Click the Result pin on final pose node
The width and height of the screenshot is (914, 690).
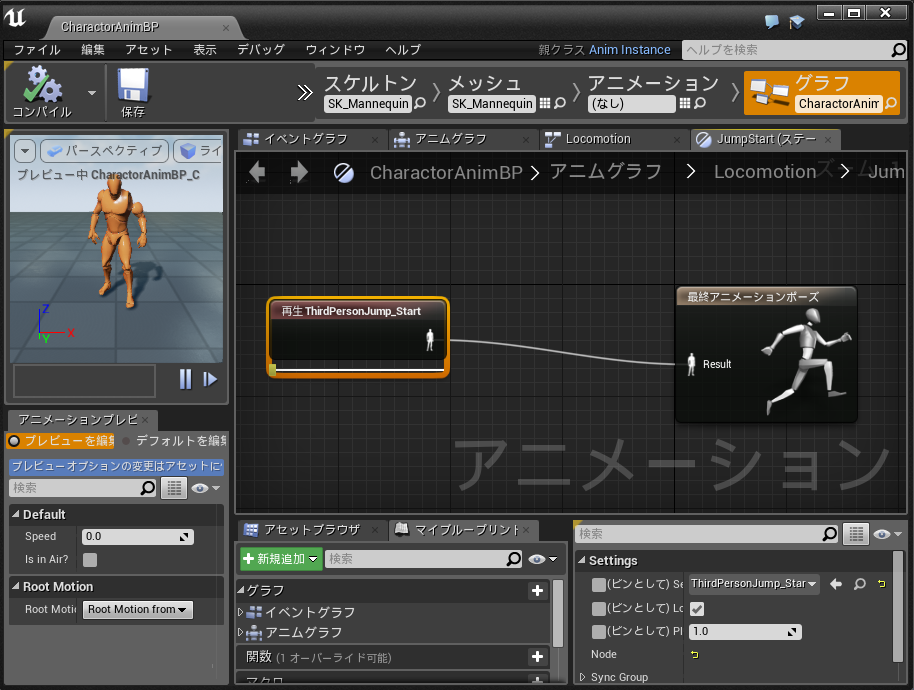(691, 364)
